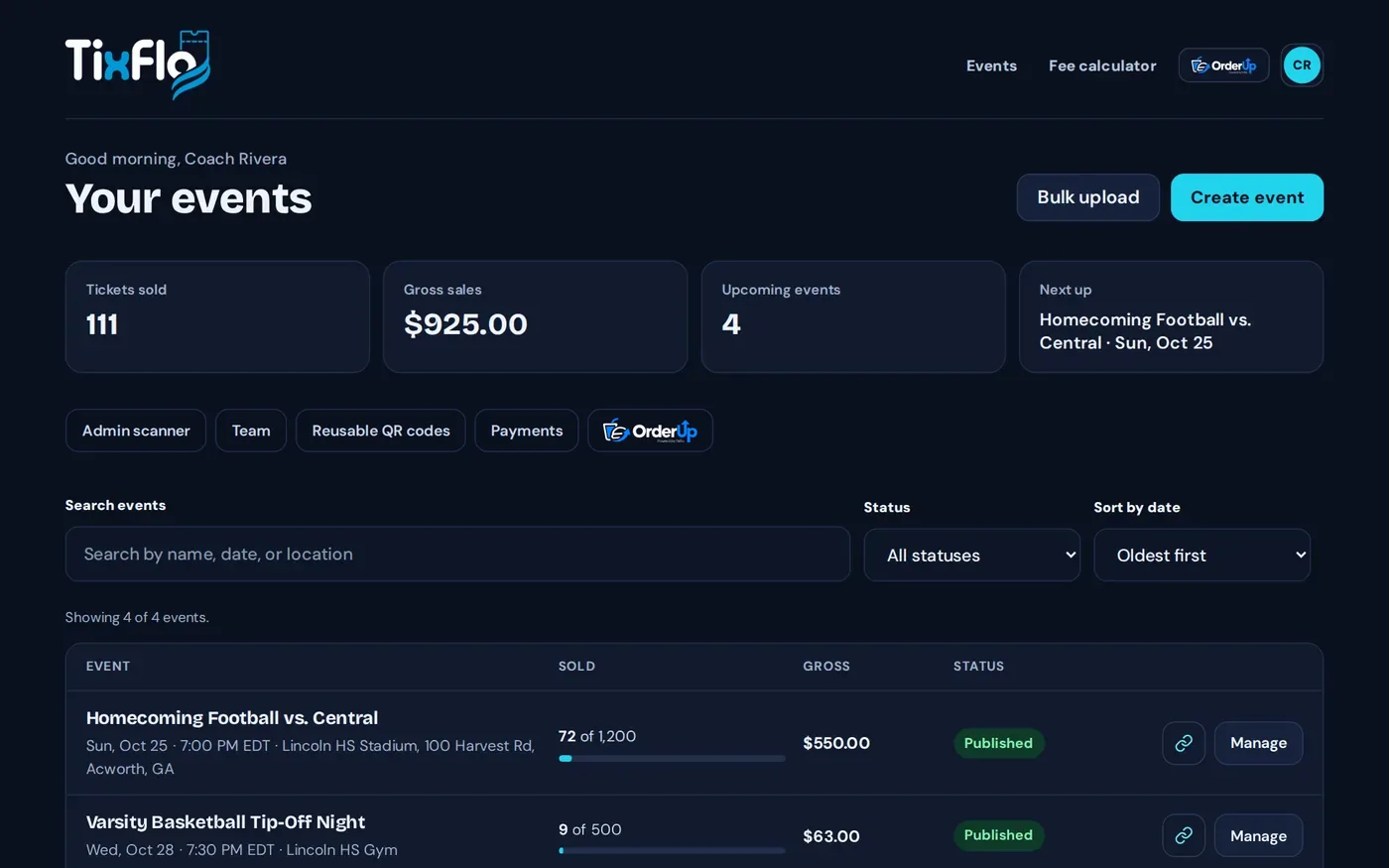This screenshot has height=868, width=1389.
Task: Click the 'Good morning, Coach Rivera' greeting
Action: [176, 159]
